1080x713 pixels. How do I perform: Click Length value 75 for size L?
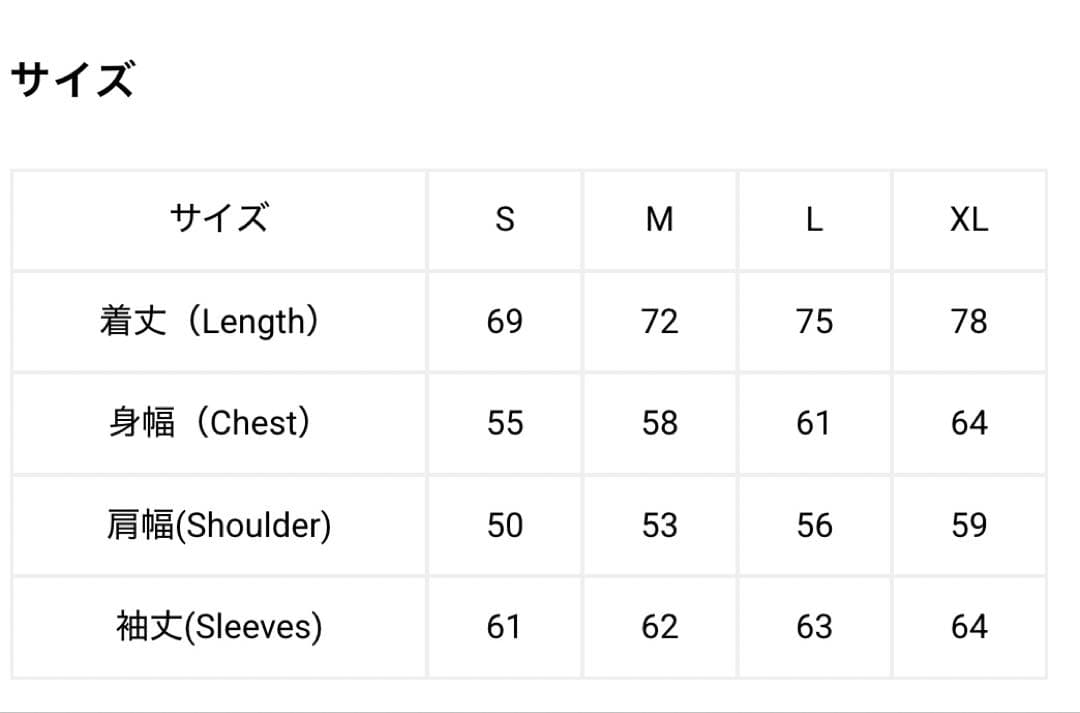(x=814, y=321)
